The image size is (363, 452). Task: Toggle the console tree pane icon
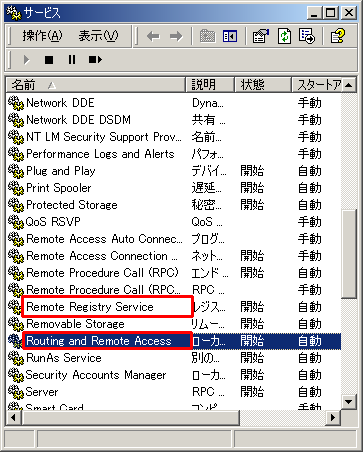point(230,36)
